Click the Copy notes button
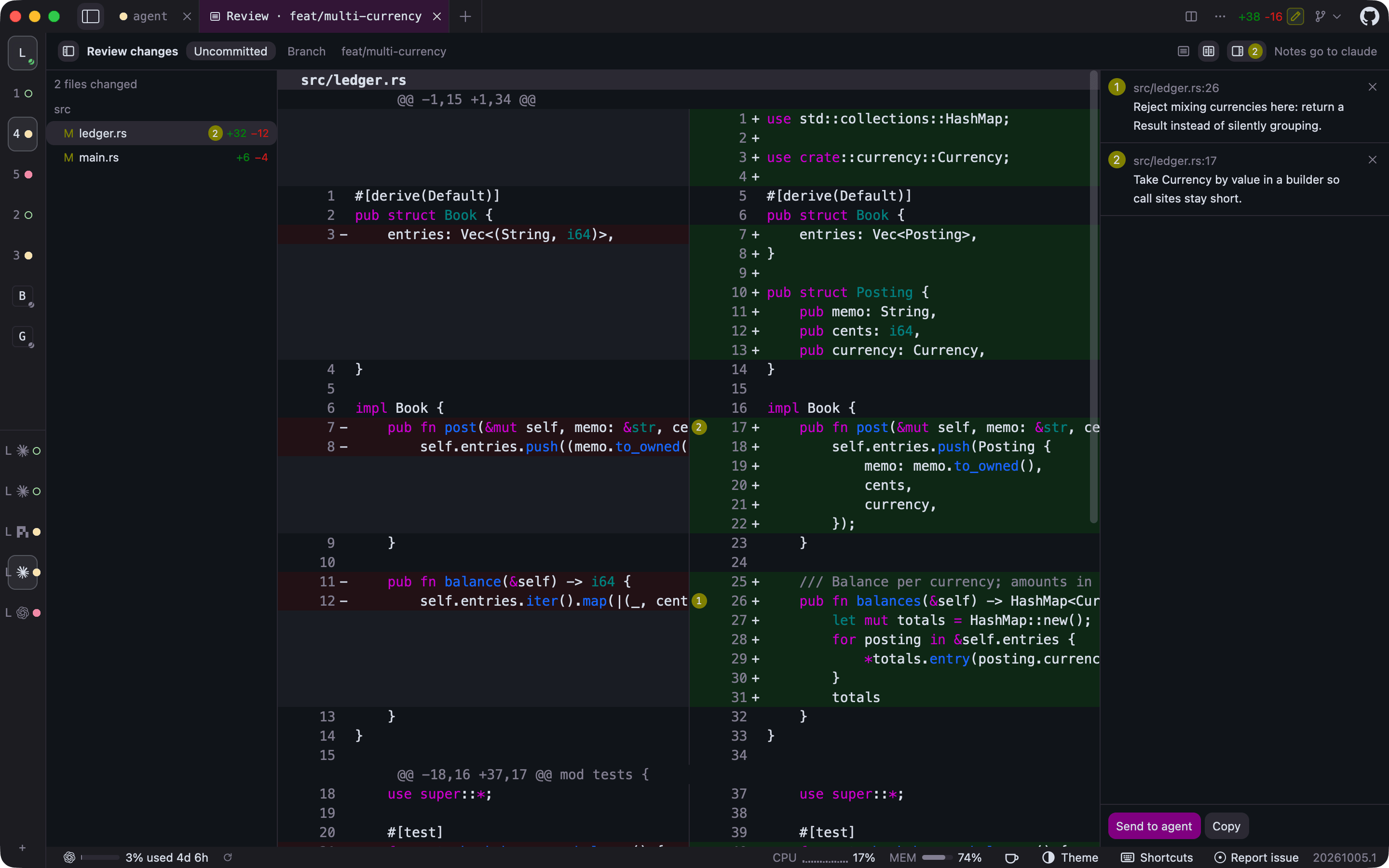 1226,826
